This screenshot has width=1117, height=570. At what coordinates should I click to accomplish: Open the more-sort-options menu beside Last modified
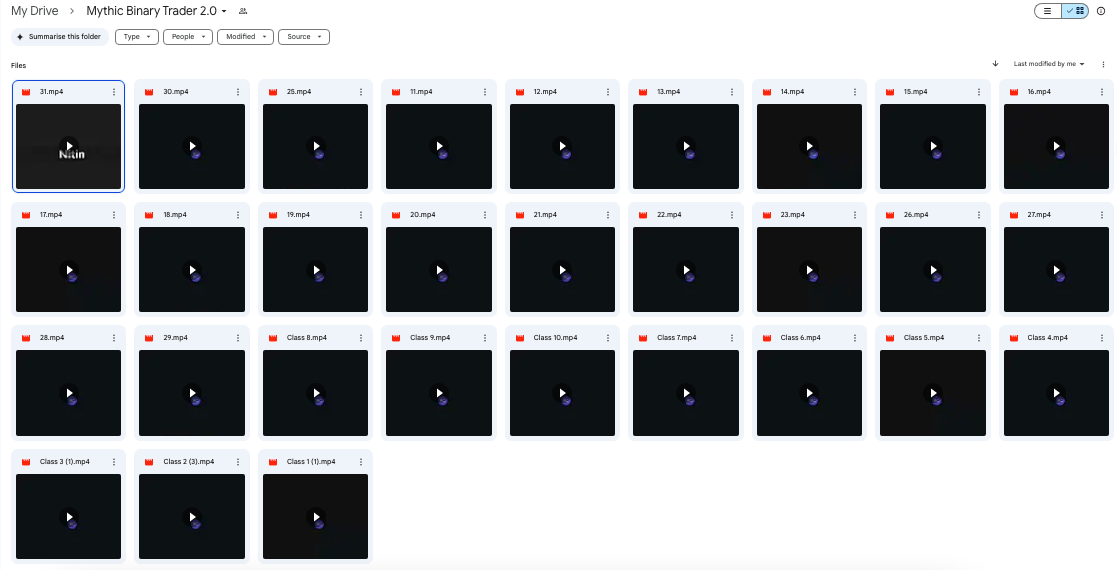1103,64
